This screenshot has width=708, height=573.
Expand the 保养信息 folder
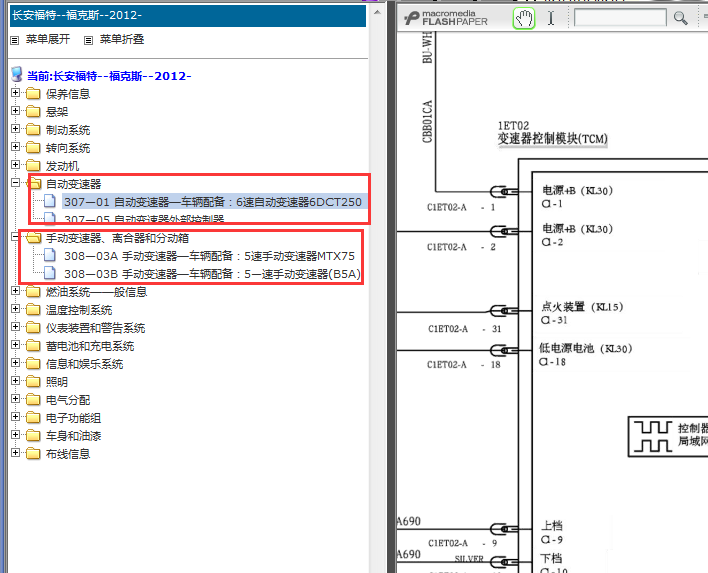point(15,93)
